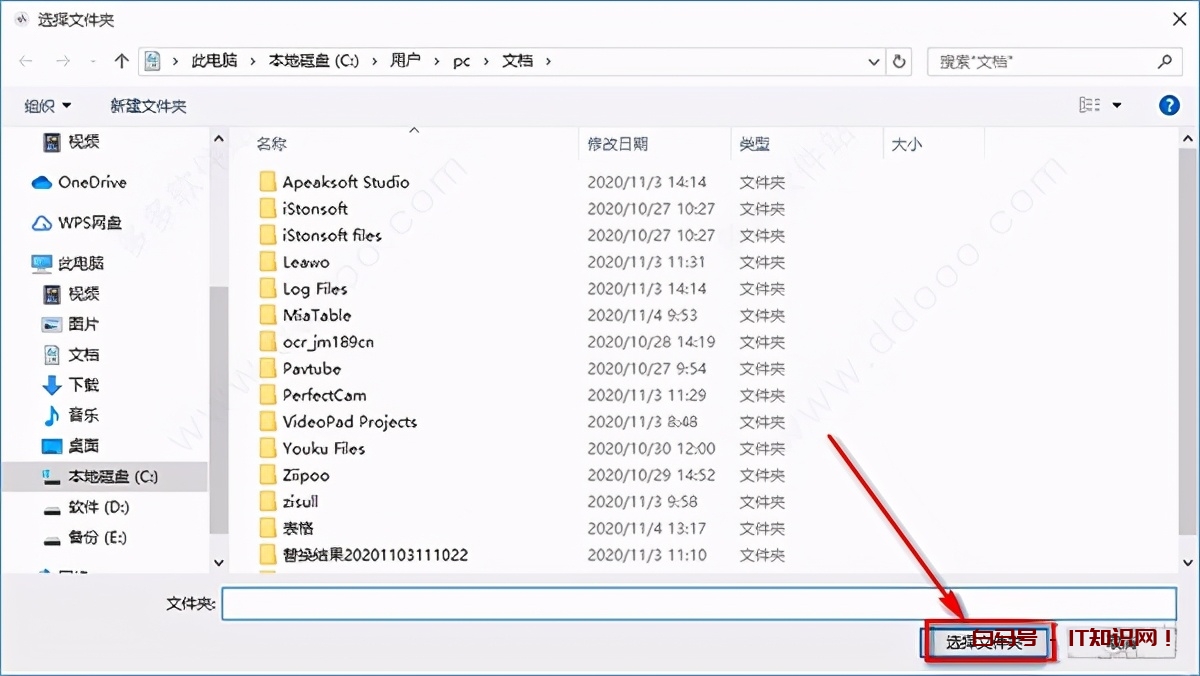This screenshot has height=676, width=1200.
Task: Click the refresh icon in address bar
Action: (x=898, y=61)
